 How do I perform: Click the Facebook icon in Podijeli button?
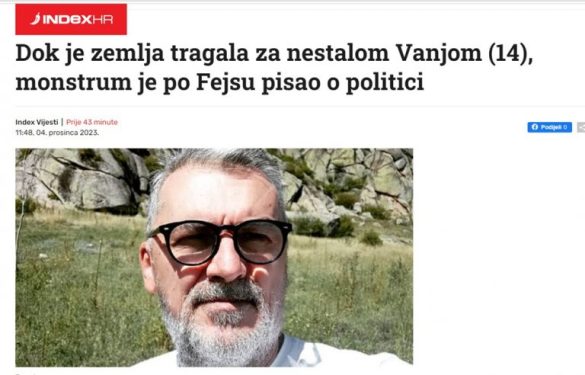535,127
